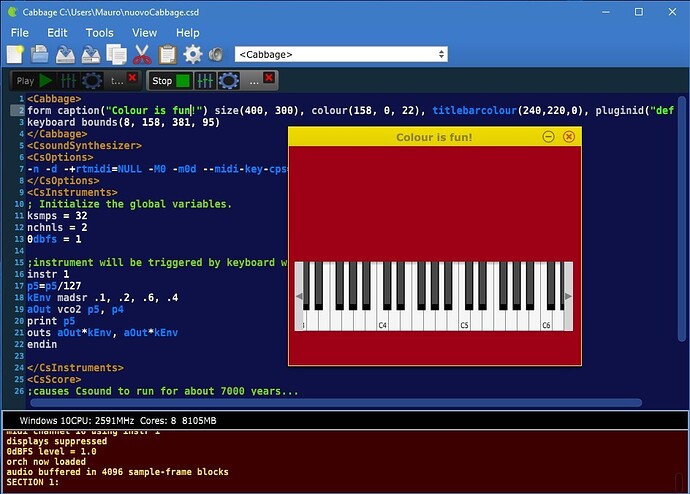Minimize the Colour is fun! plugin window
This screenshot has width=690, height=494.
[548, 137]
